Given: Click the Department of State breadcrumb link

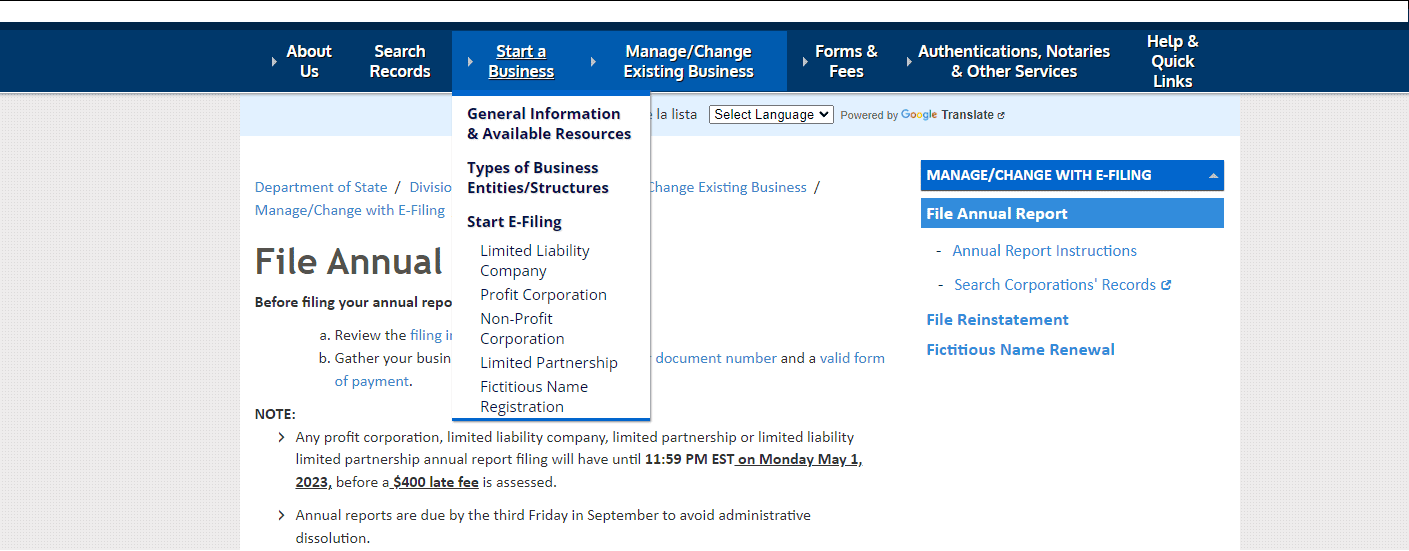Looking at the screenshot, I should point(321,188).
